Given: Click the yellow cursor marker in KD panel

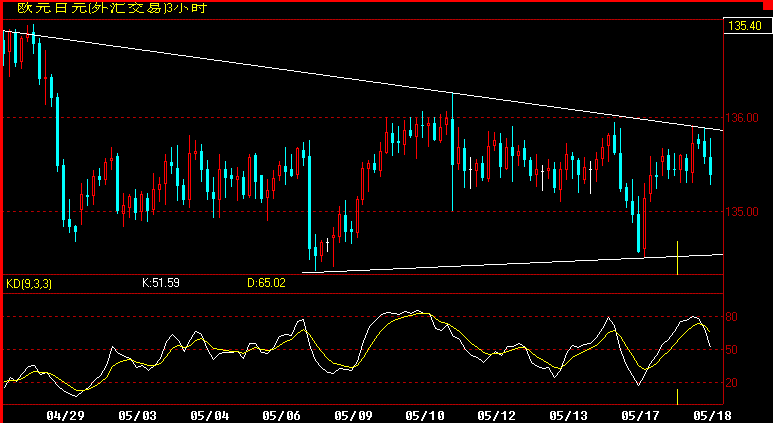Looking at the screenshot, I should 678,396.
